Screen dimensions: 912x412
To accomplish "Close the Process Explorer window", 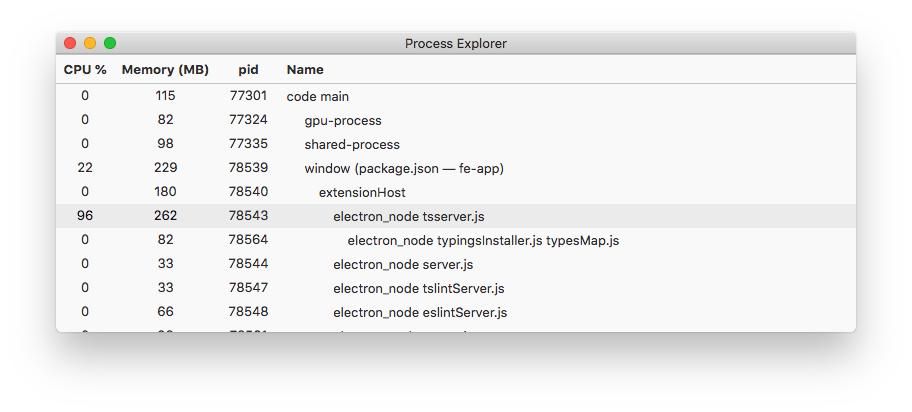I will click(x=70, y=43).
